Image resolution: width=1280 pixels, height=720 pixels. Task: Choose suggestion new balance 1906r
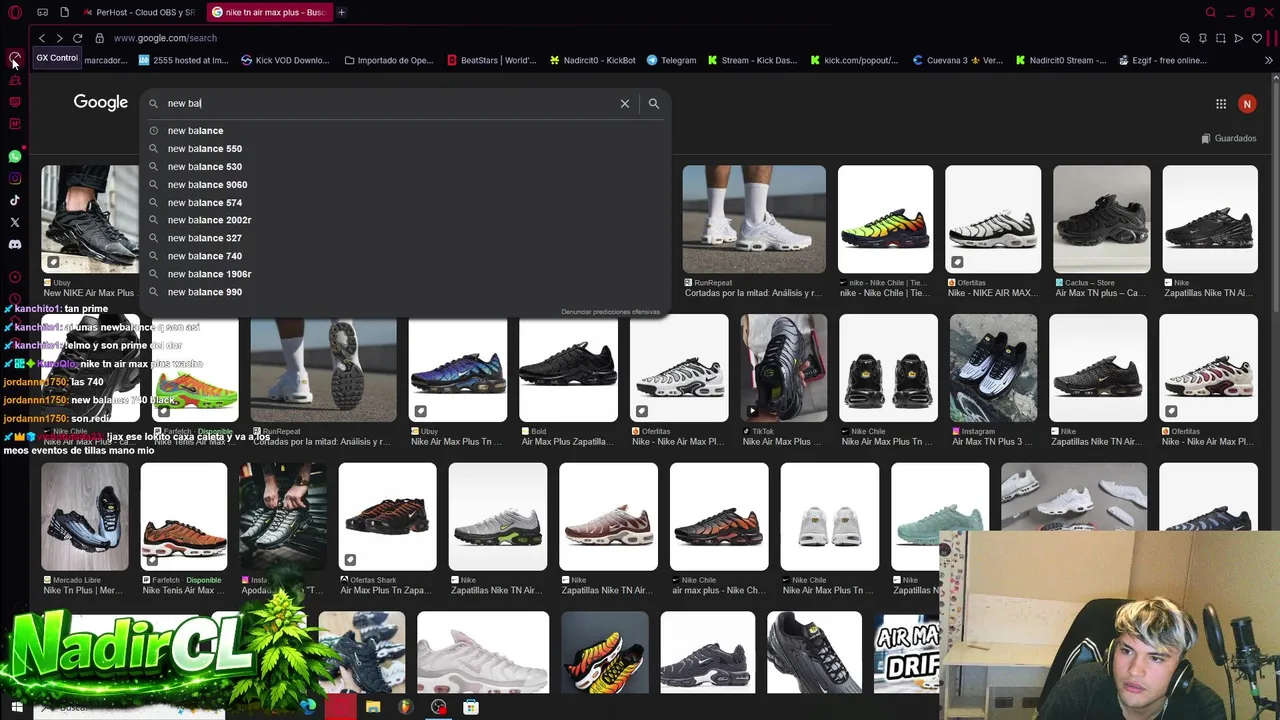click(x=405, y=274)
